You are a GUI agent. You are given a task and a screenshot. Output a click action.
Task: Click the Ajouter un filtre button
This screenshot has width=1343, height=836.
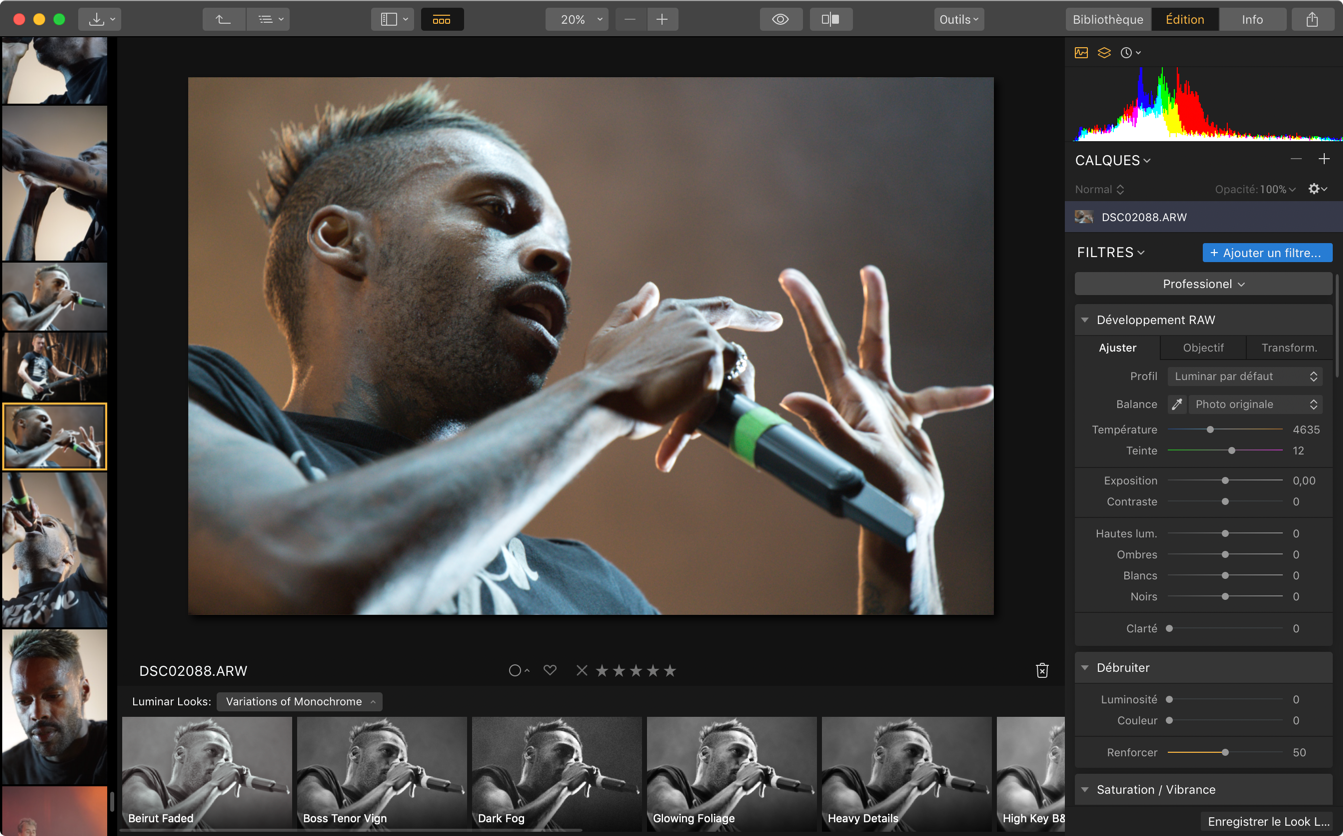point(1267,253)
